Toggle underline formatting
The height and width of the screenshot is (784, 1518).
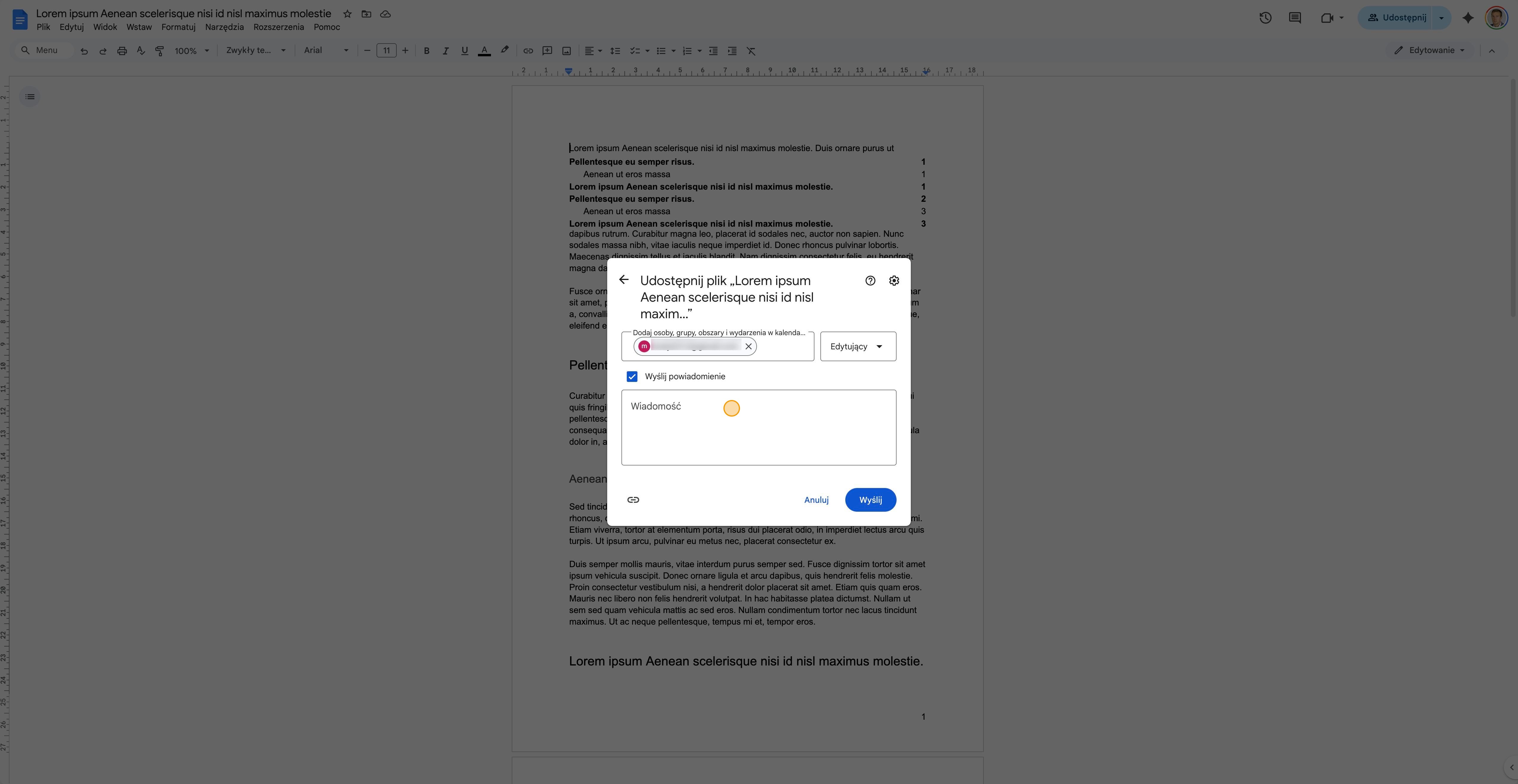pyautogui.click(x=464, y=51)
